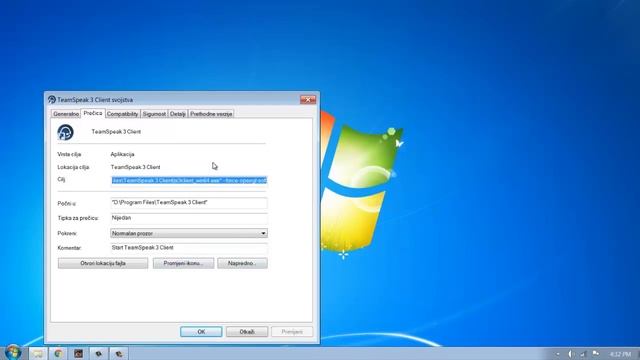The image size is (640, 360).
Task: Click into the Cilj target field
Action: coord(189,180)
